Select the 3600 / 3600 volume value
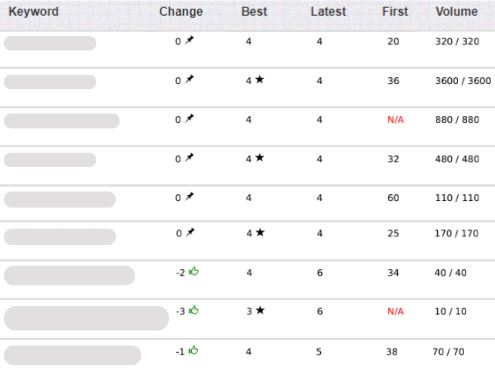The width and height of the screenshot is (495, 375). [463, 81]
